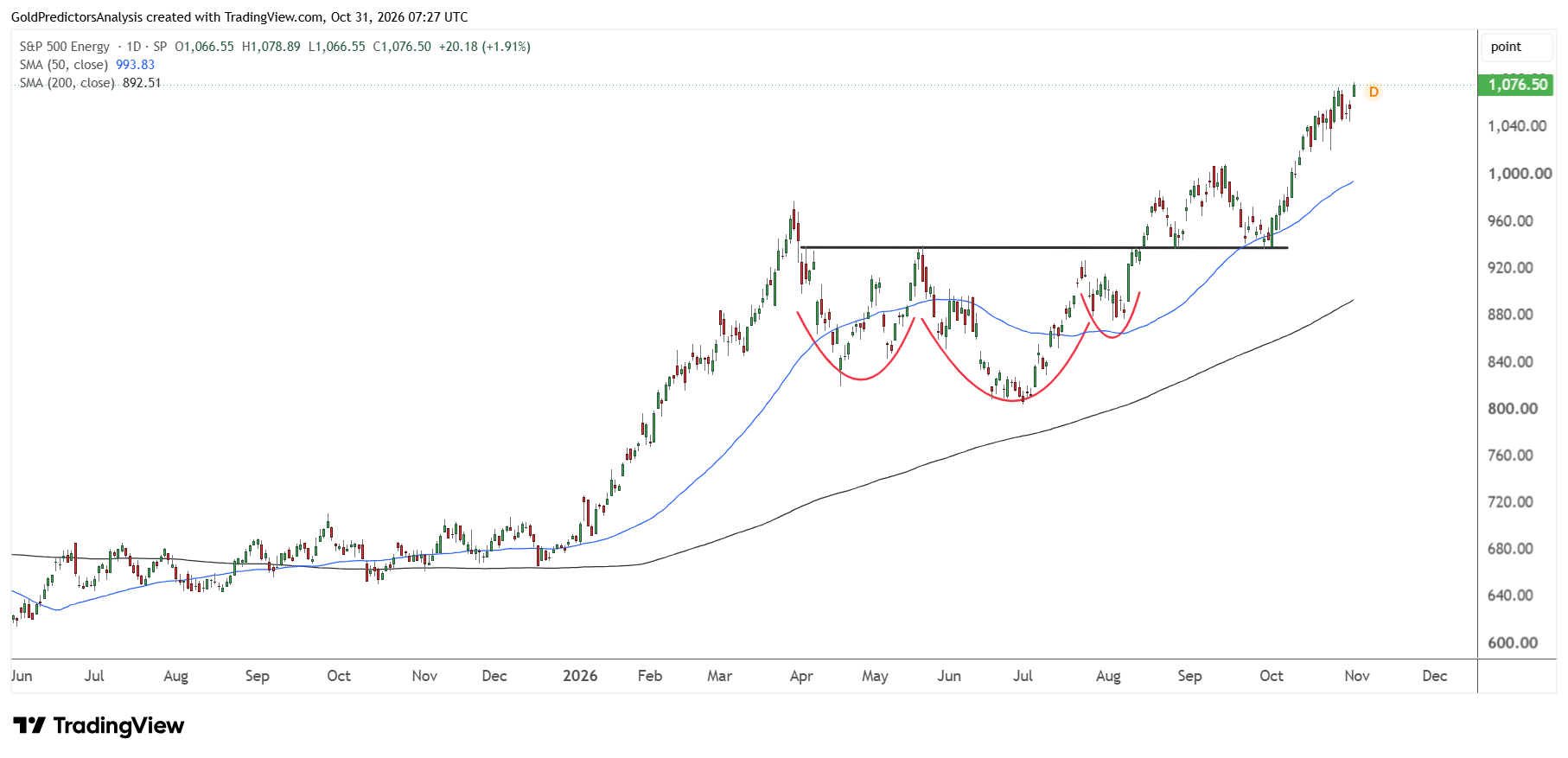This screenshot has width=1568, height=758.
Task: Select the green 1,076.50 current price label
Action: coord(1517,85)
